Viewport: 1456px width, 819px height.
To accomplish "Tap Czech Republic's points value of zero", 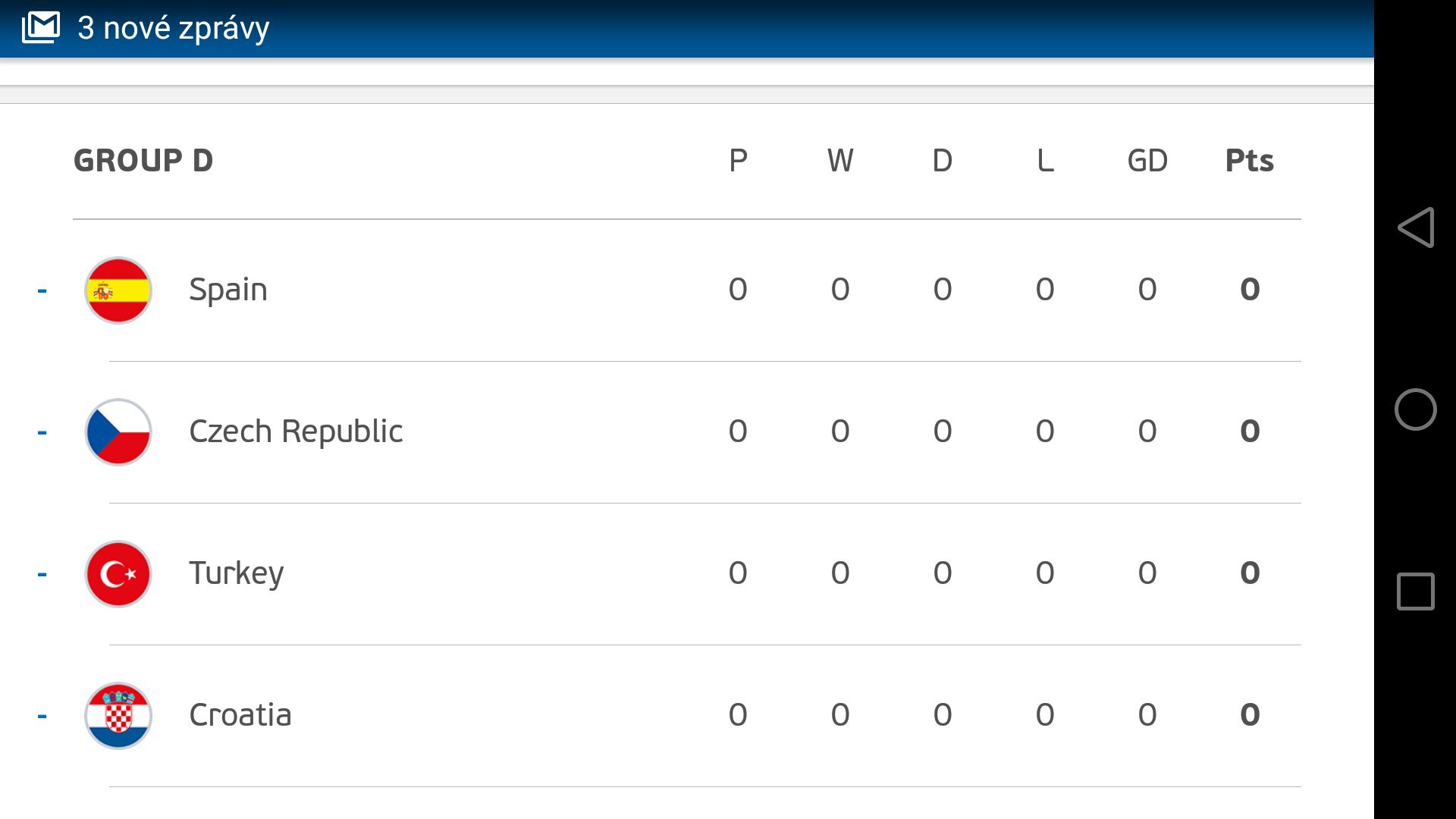I will pos(1250,431).
